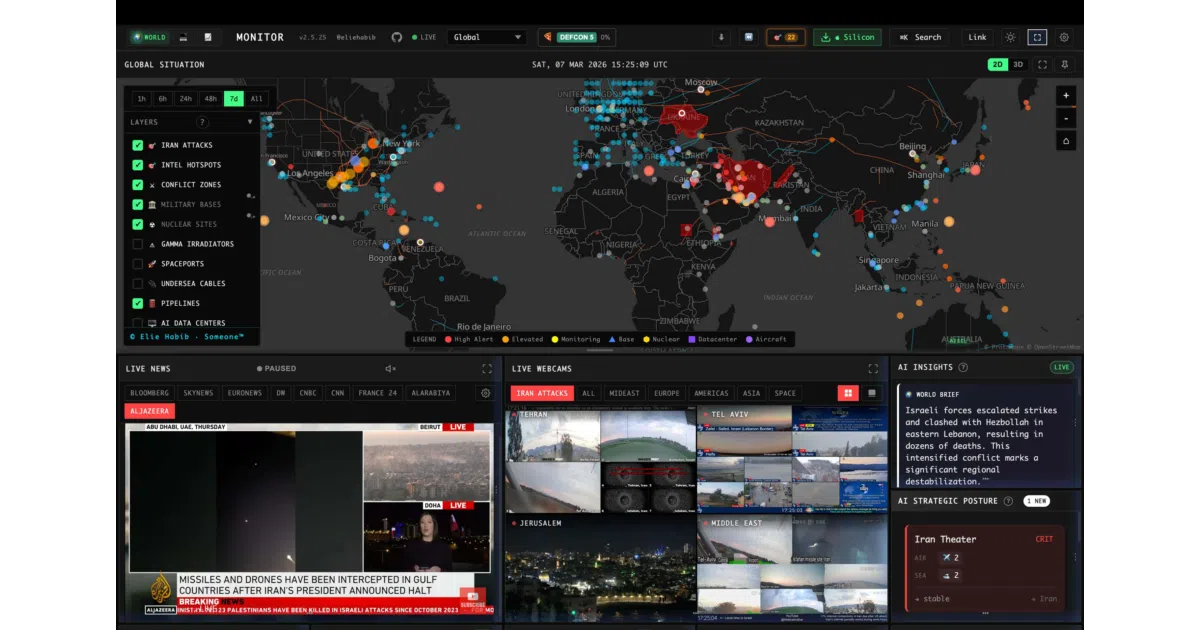This screenshot has width=1200, height=630.
Task: Select the FRANCE 24 news channel
Action: point(378,393)
